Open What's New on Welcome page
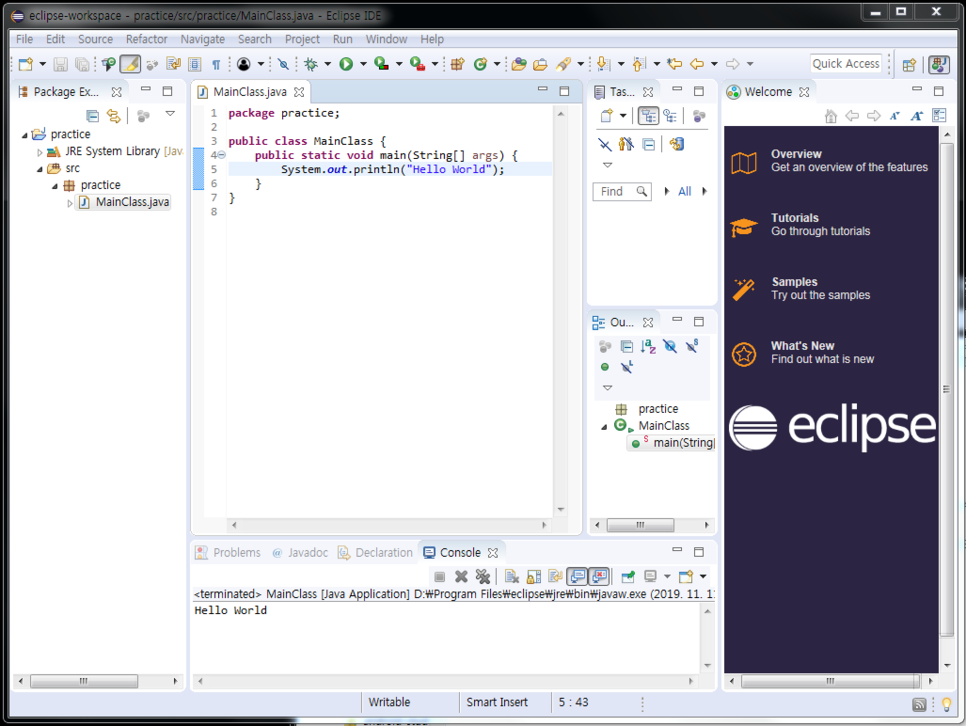The height and width of the screenshot is (726, 966). click(803, 353)
